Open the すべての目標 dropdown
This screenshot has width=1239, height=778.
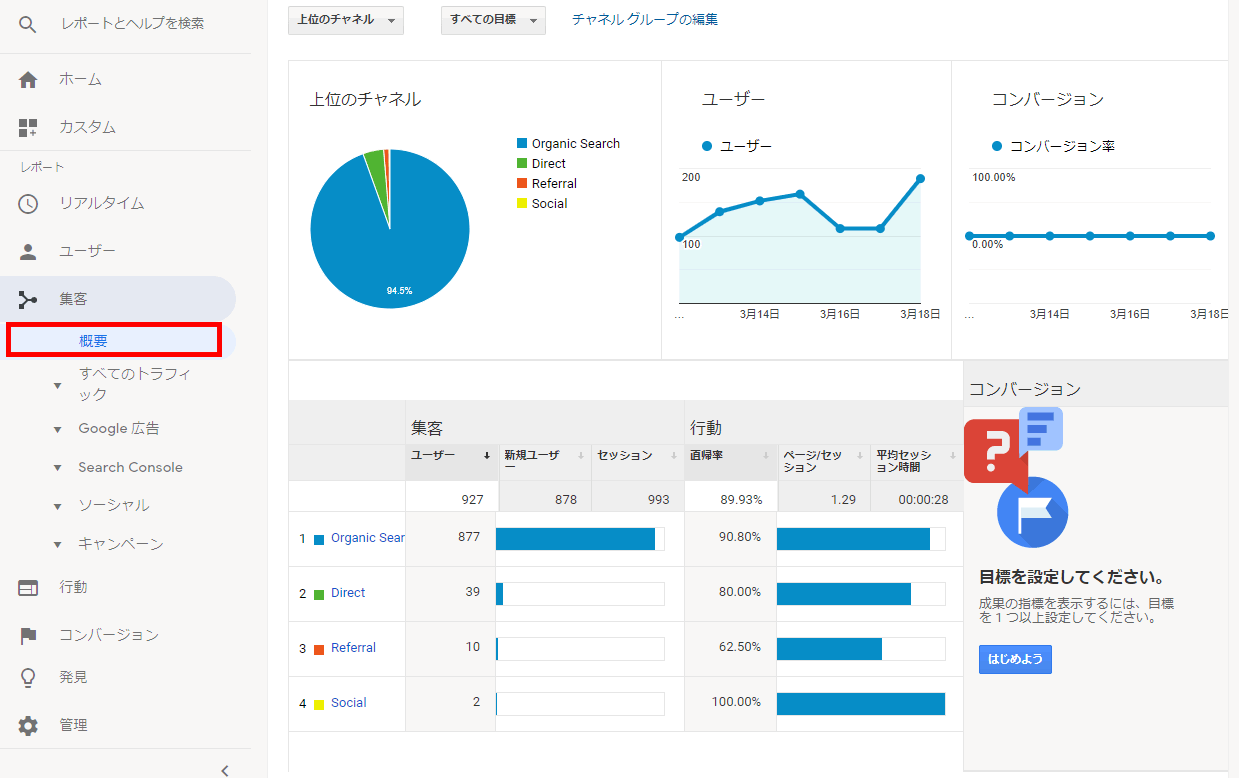coord(493,20)
